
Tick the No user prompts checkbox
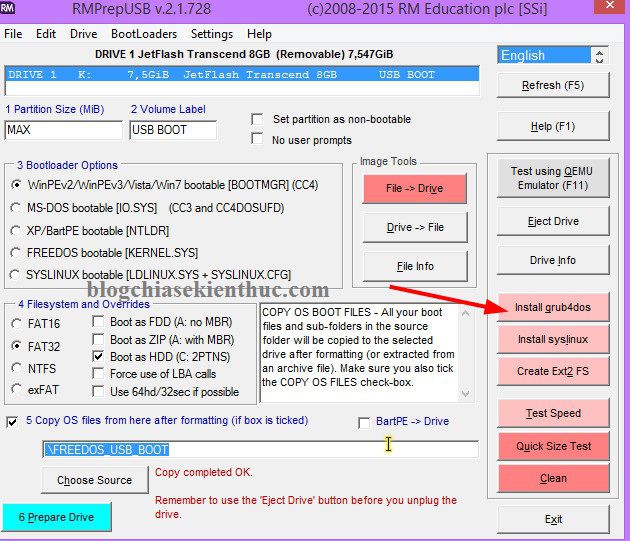point(257,139)
